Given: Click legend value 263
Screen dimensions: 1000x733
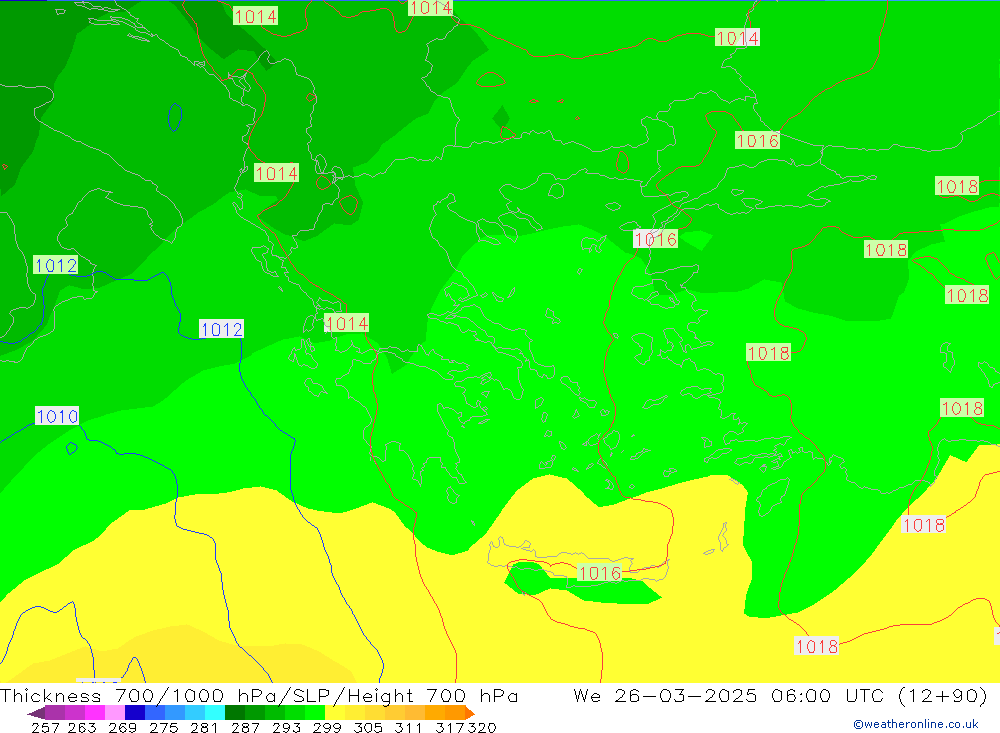Looking at the screenshot, I should [x=82, y=727].
